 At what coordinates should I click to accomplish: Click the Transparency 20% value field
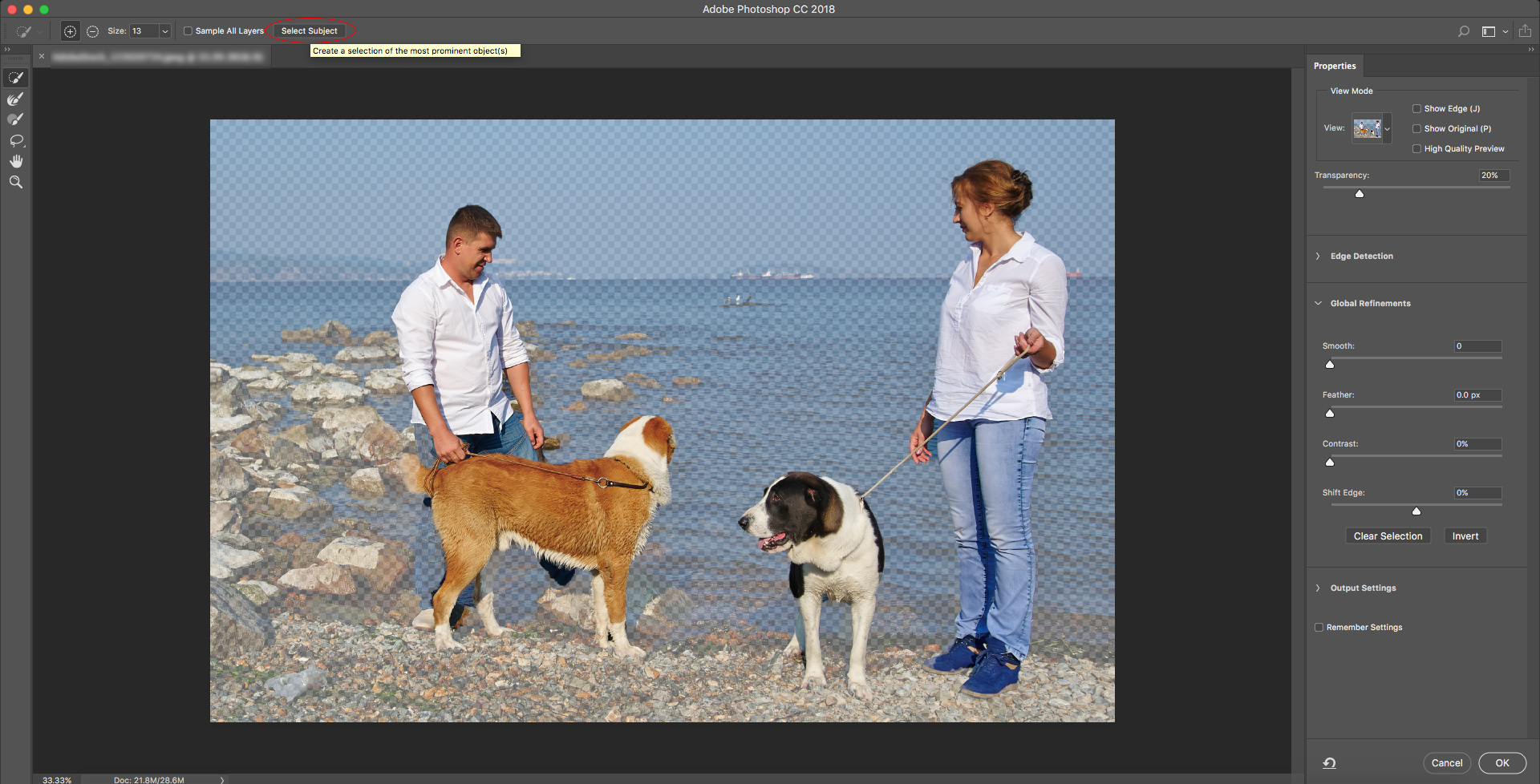pyautogui.click(x=1494, y=176)
